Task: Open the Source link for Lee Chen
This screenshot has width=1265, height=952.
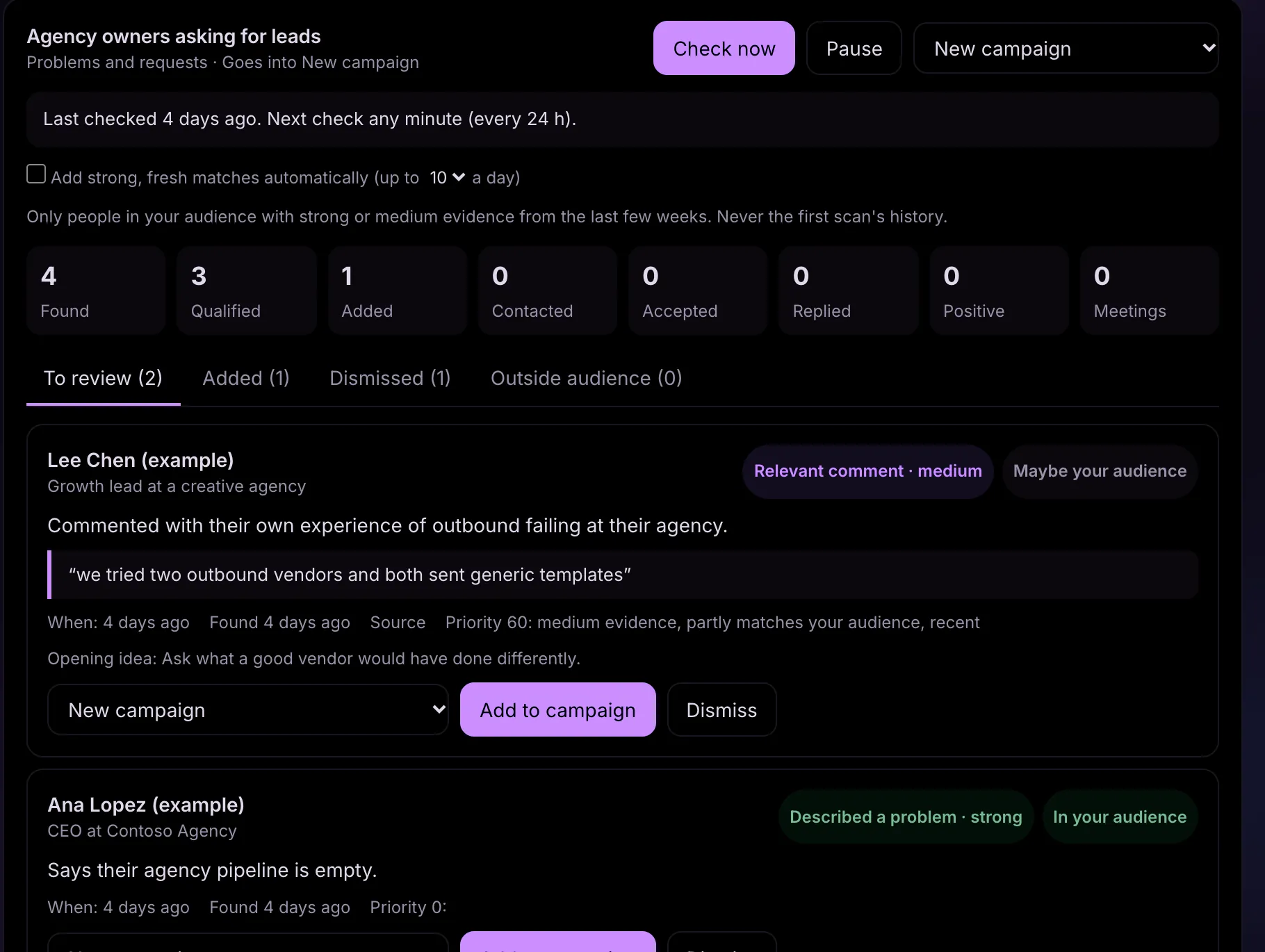Action: 398,623
